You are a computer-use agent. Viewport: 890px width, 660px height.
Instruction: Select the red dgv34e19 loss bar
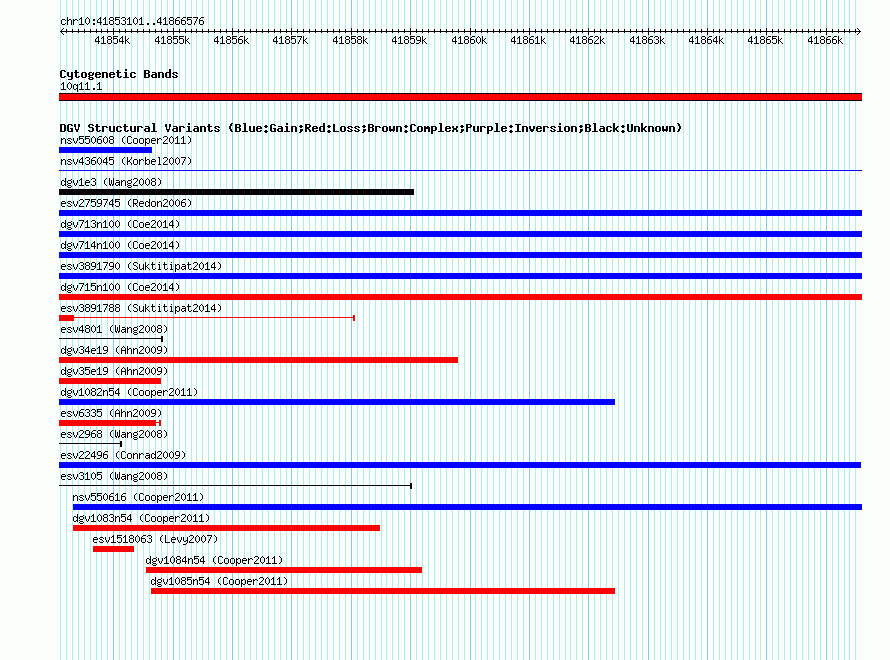258,360
